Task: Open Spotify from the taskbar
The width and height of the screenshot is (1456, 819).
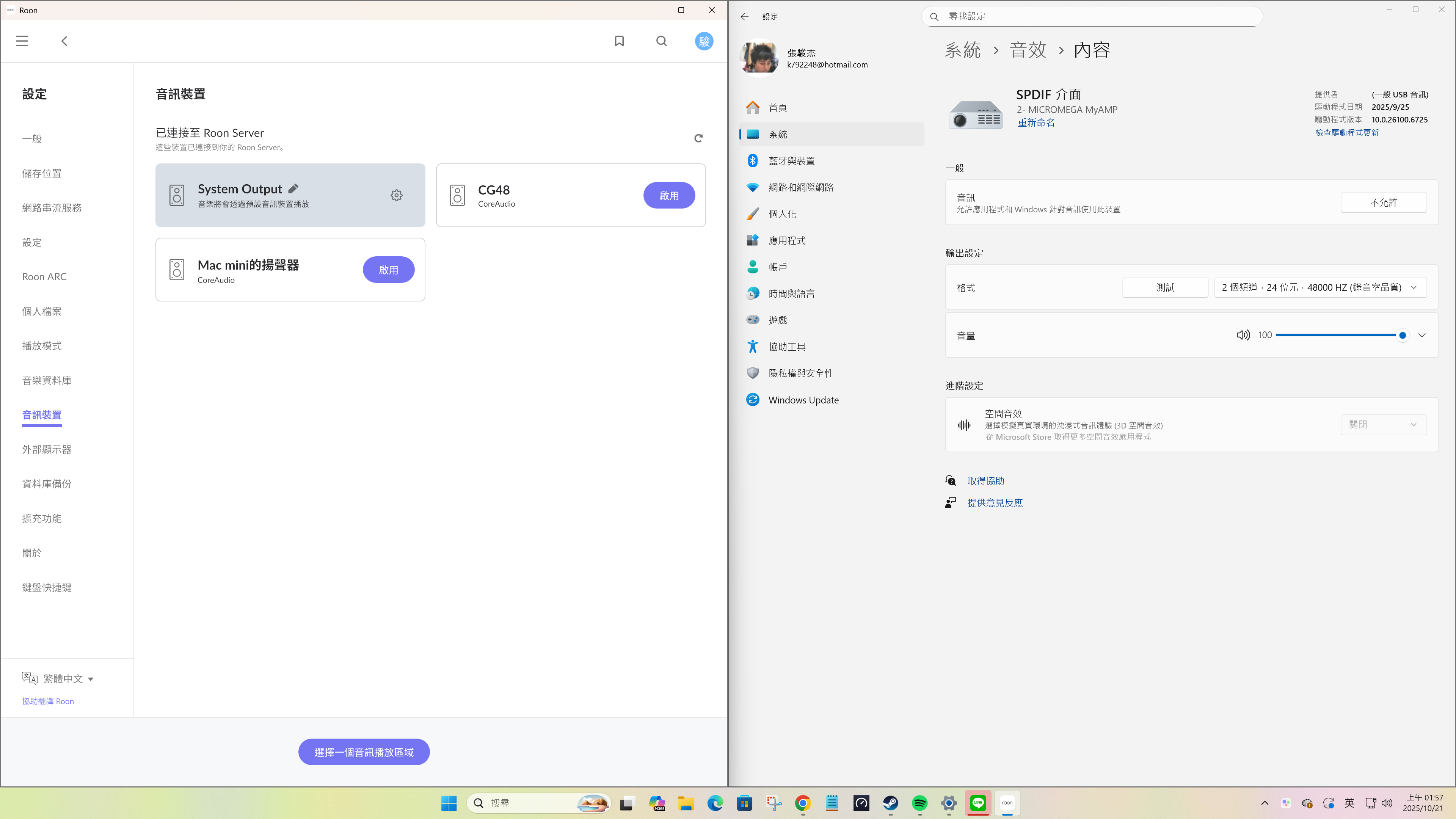Action: (x=919, y=803)
